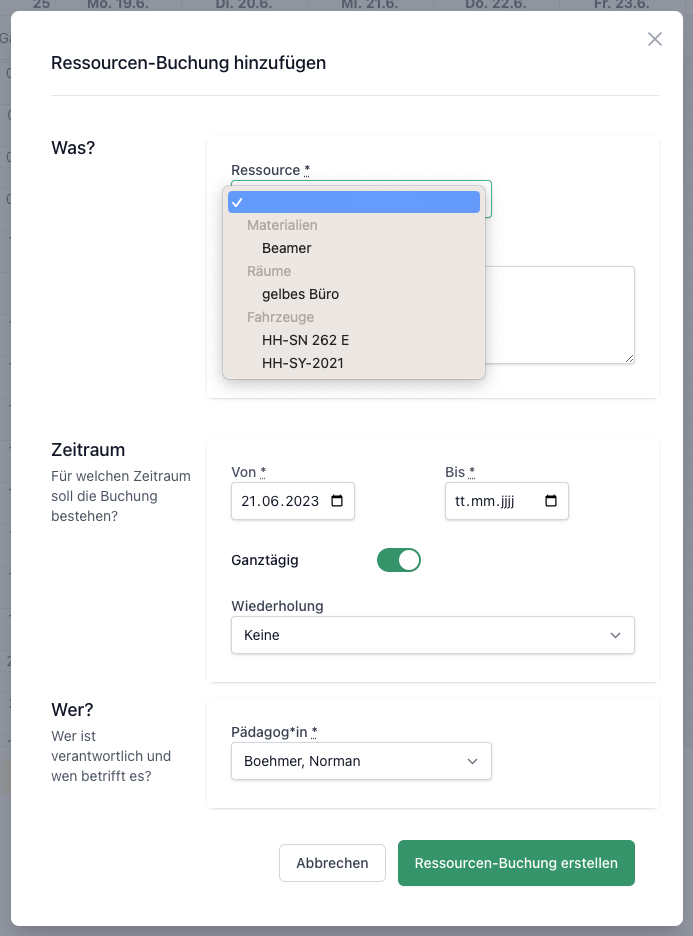Click the Von date field showing 21.06.2023
This screenshot has height=936, width=693.
click(x=292, y=501)
